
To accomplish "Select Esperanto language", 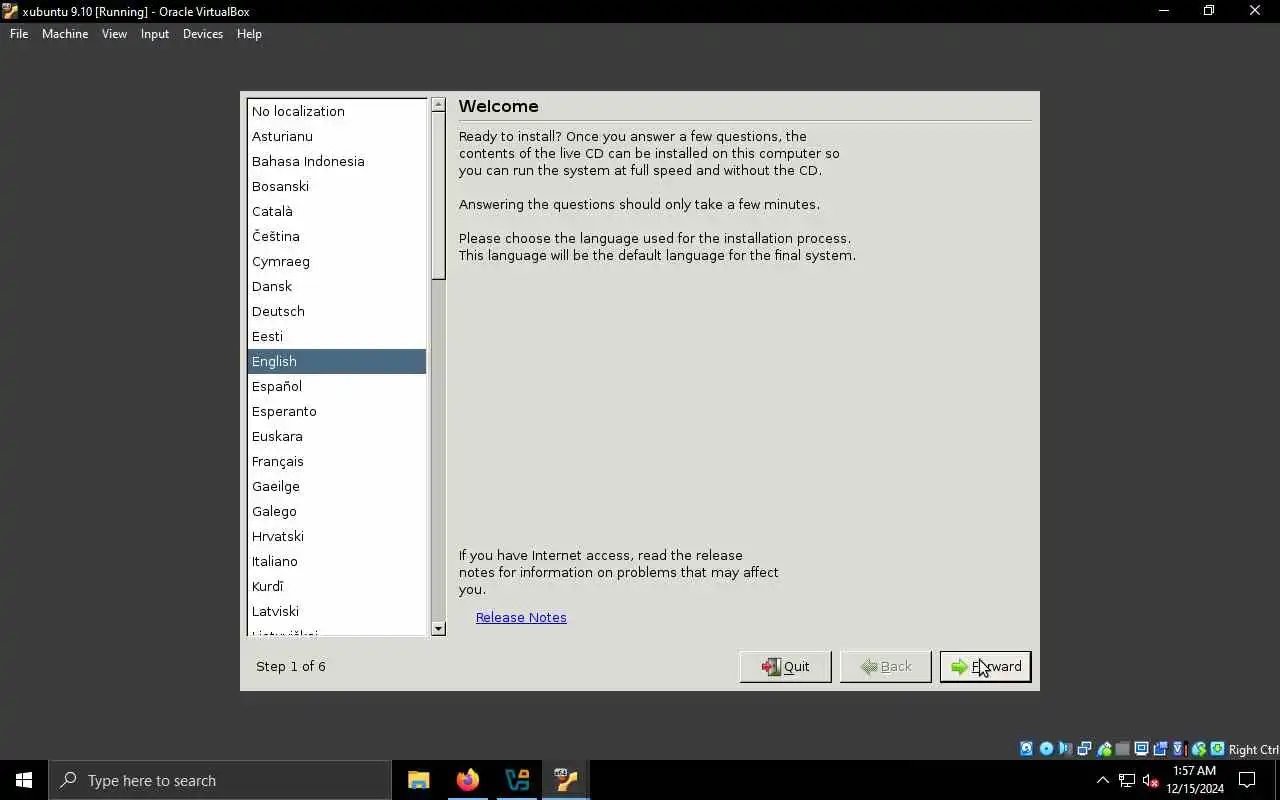I will coord(337,411).
